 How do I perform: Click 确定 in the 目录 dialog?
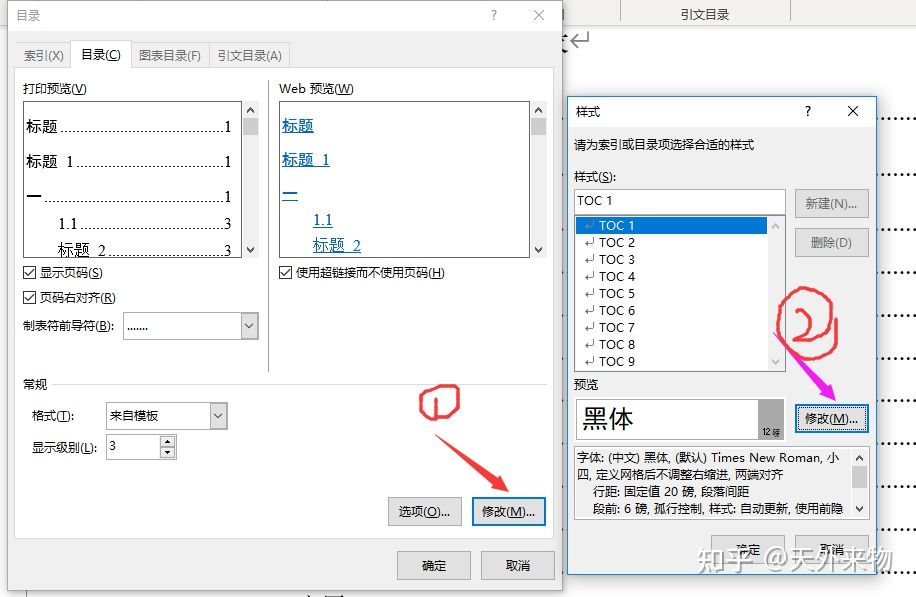coord(433,565)
